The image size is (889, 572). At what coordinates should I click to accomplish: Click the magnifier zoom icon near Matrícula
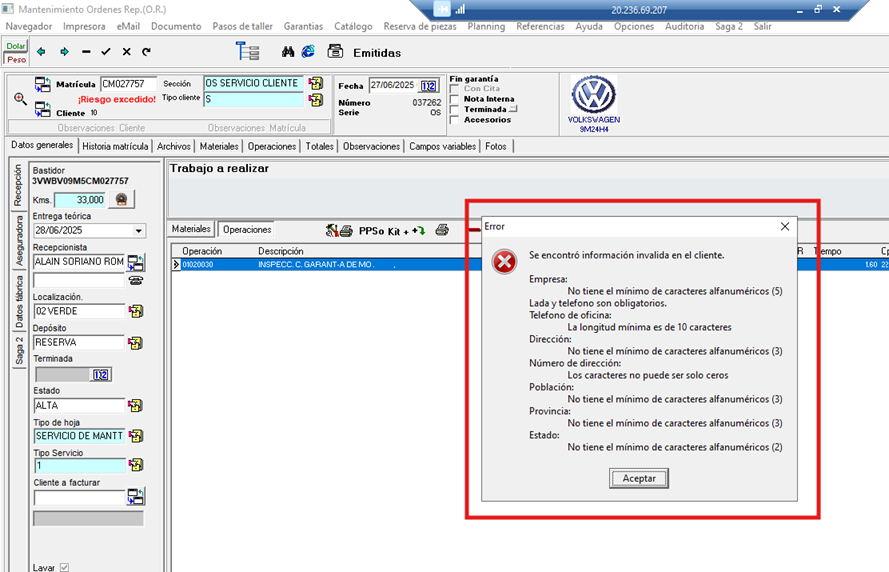[20, 99]
